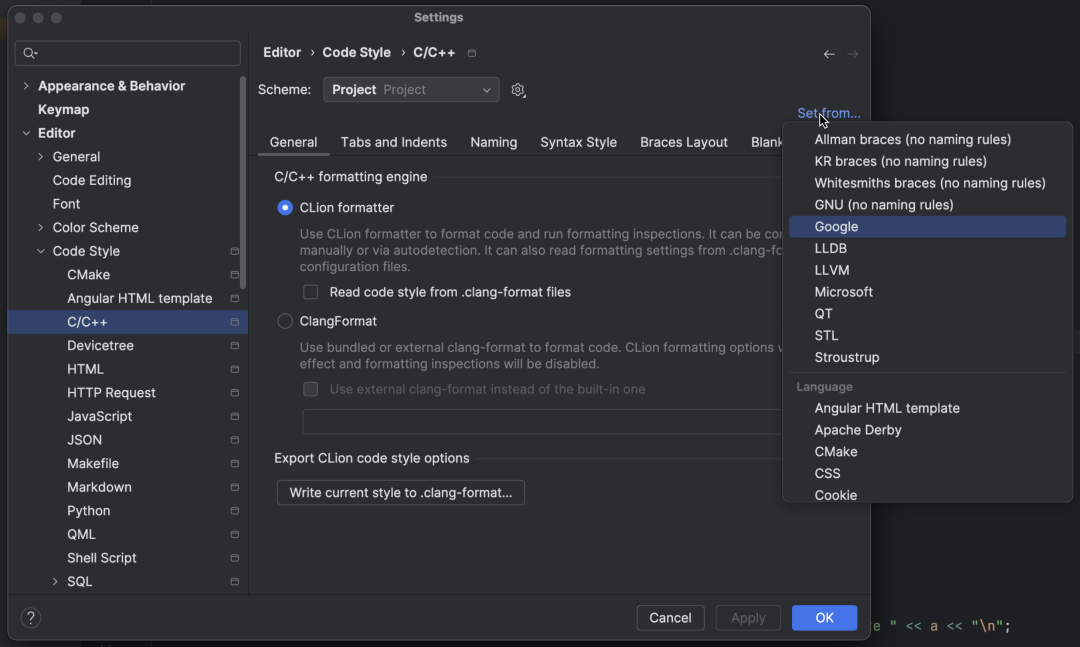Image resolution: width=1080 pixels, height=647 pixels.
Task: Enable reading code style from .clang-format files
Action: tap(311, 292)
